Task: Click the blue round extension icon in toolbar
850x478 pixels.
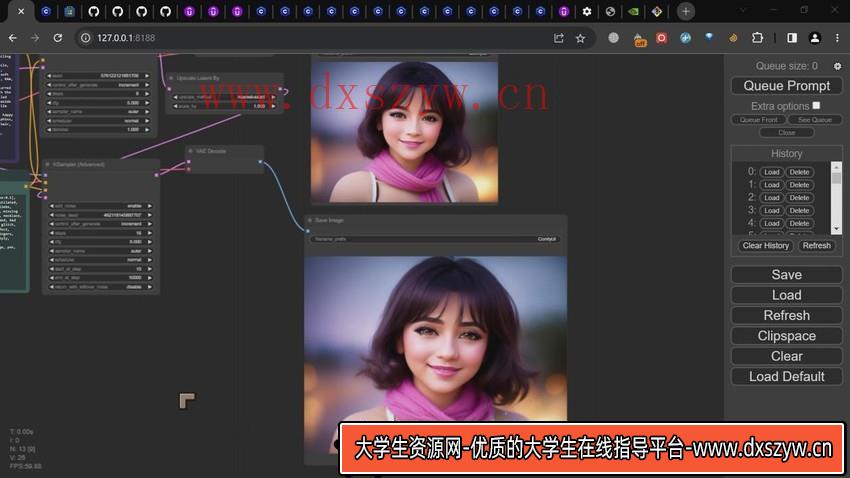Action: (x=685, y=38)
